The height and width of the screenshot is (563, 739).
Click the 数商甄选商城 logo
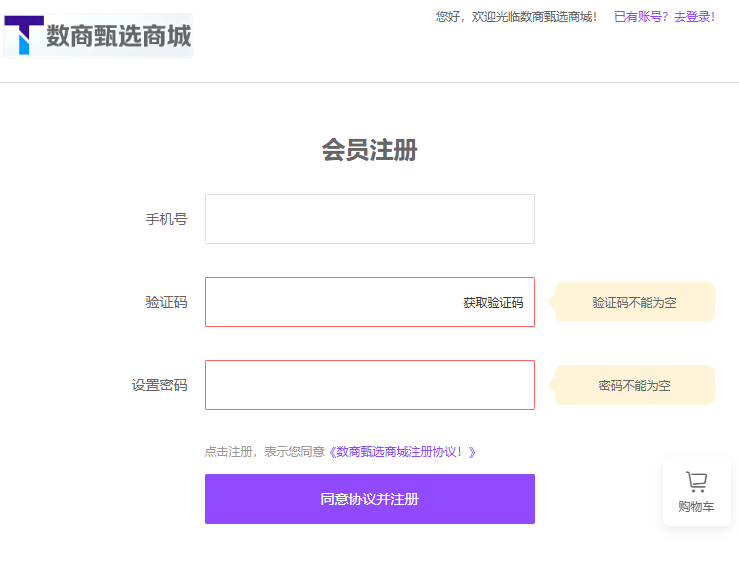(x=98, y=36)
